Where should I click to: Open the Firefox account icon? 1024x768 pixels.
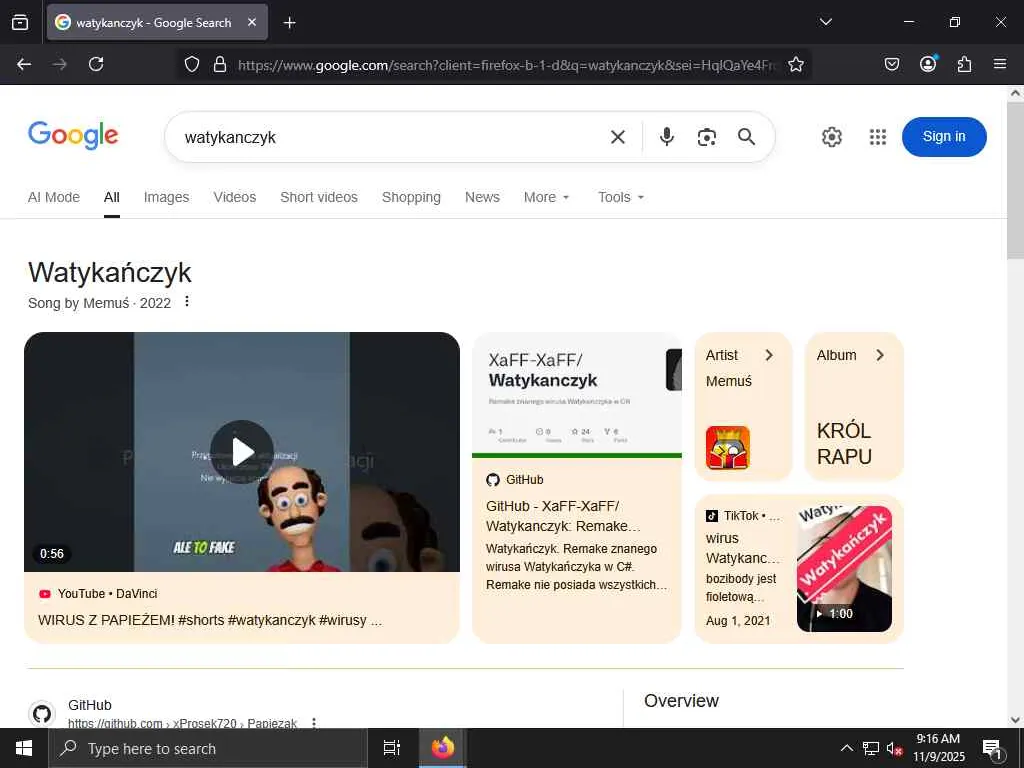[928, 63]
